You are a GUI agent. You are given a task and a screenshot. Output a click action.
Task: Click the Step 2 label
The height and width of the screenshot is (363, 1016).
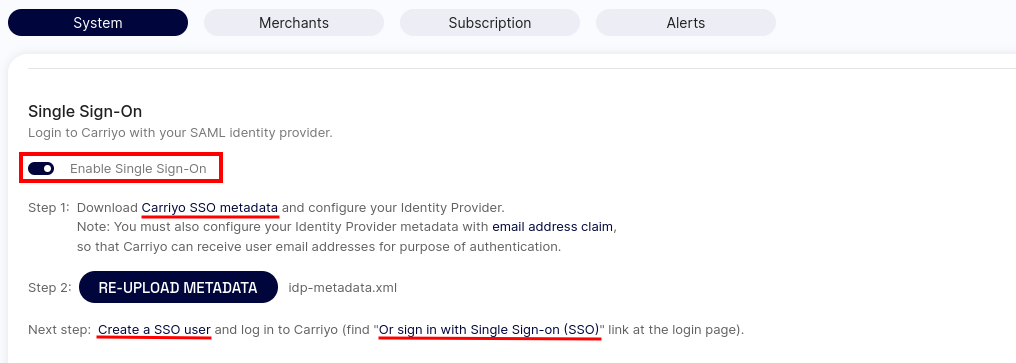coord(50,288)
